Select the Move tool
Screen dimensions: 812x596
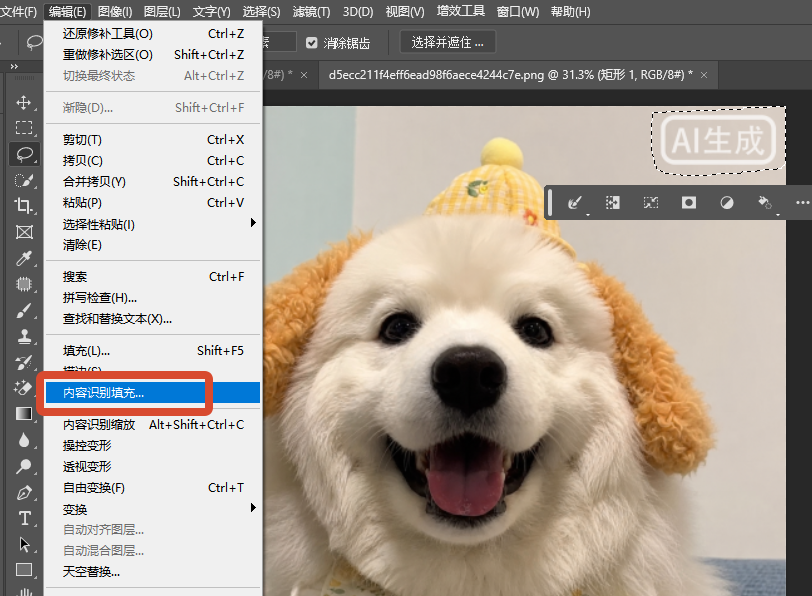point(24,103)
